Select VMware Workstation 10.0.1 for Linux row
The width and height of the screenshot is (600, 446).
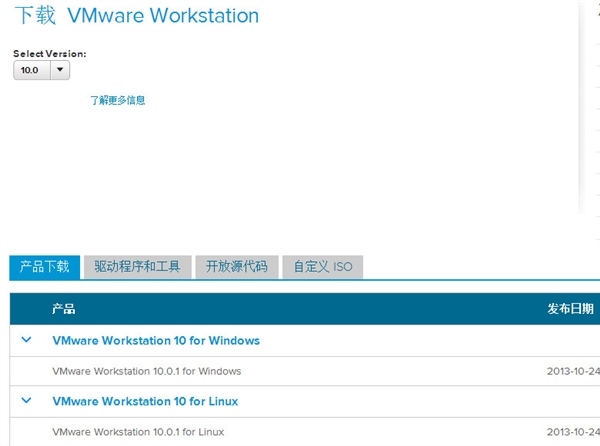coord(138,432)
